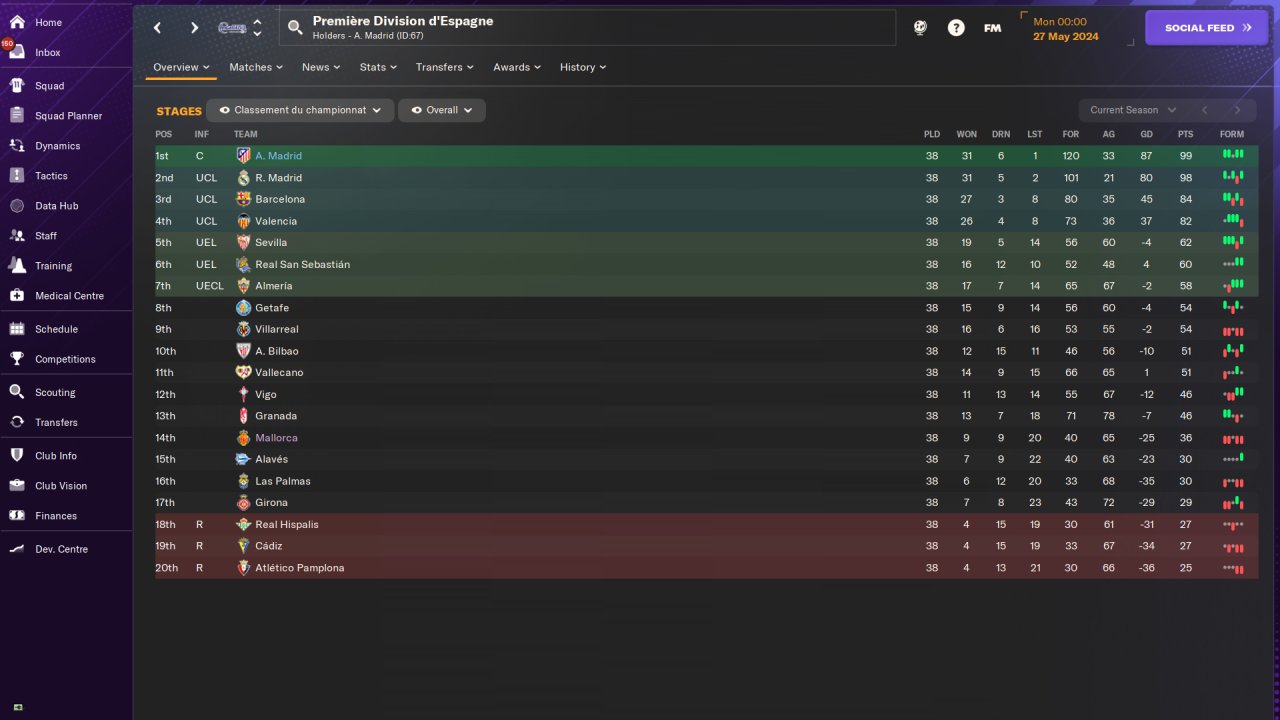Expand the Stats menu dropdown
The height and width of the screenshot is (720, 1280).
(x=378, y=67)
